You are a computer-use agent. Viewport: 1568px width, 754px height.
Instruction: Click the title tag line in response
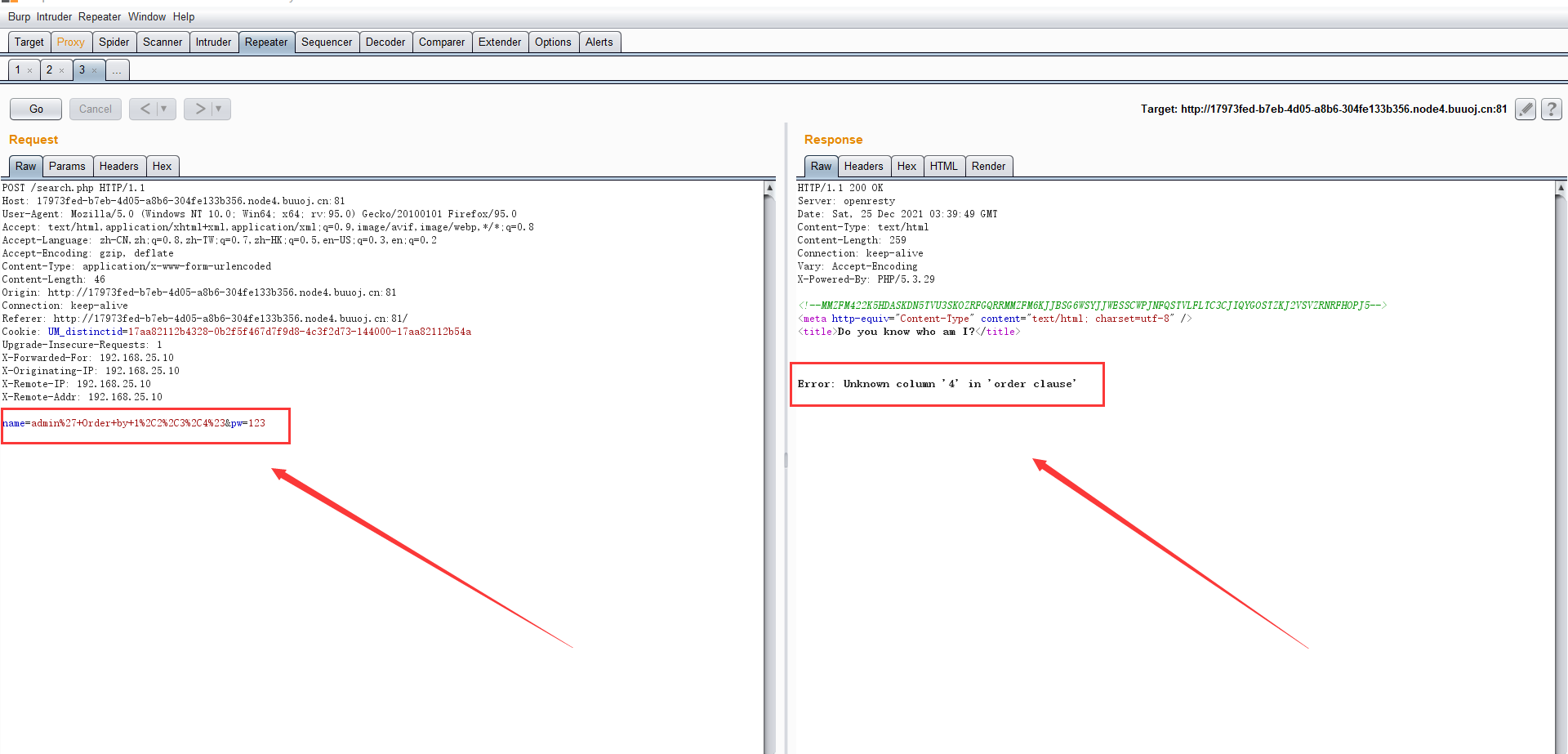pos(909,332)
